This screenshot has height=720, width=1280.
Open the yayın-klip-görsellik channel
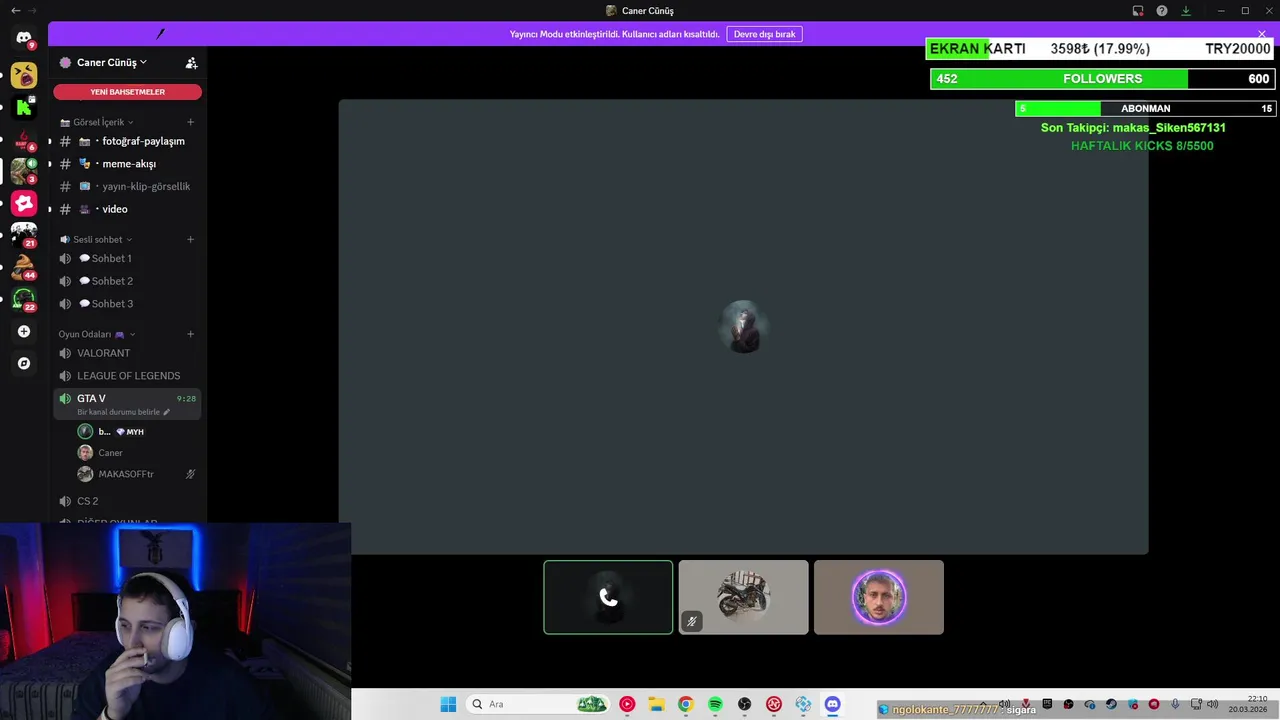click(127, 186)
